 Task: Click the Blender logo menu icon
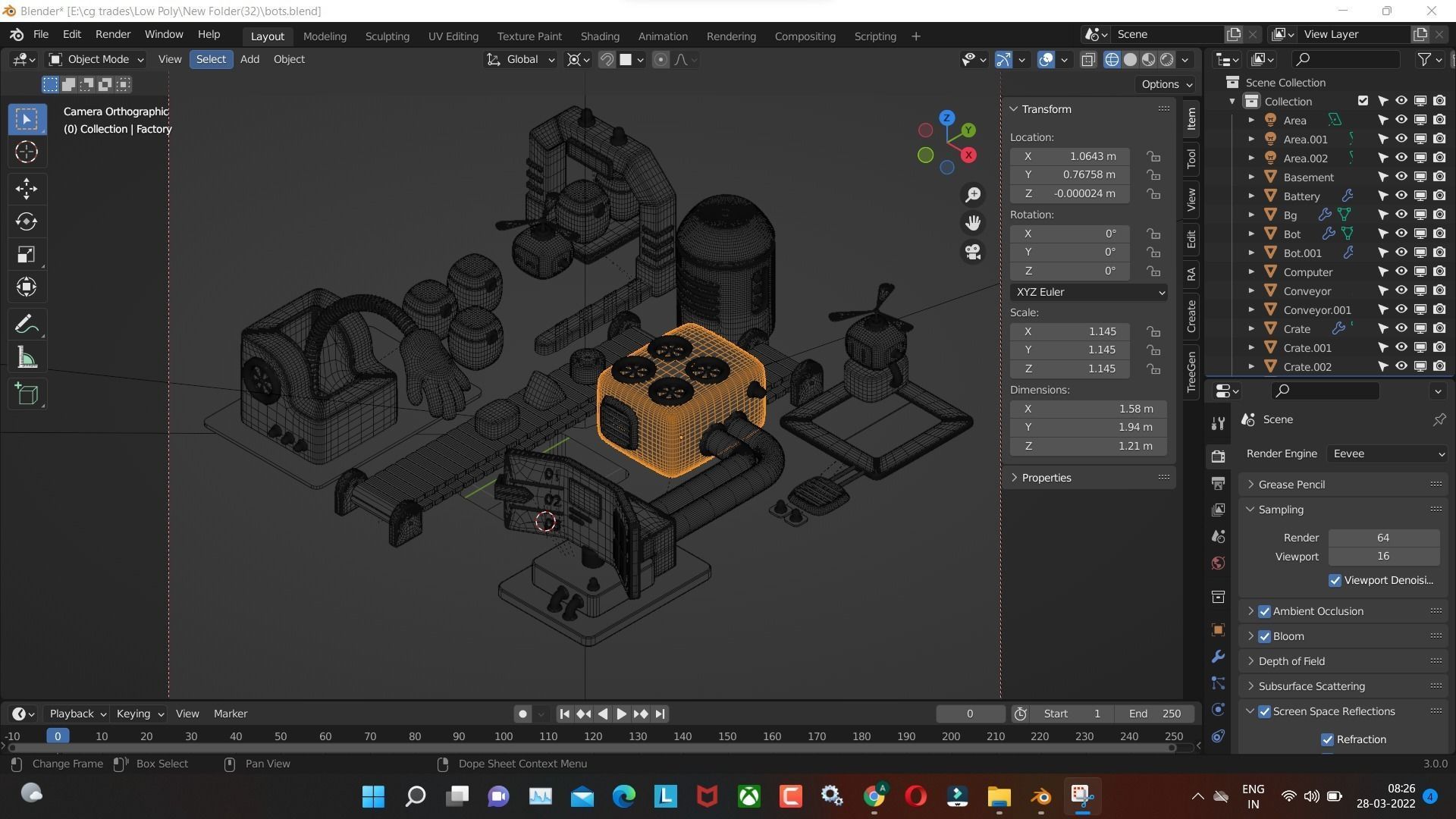coord(17,35)
